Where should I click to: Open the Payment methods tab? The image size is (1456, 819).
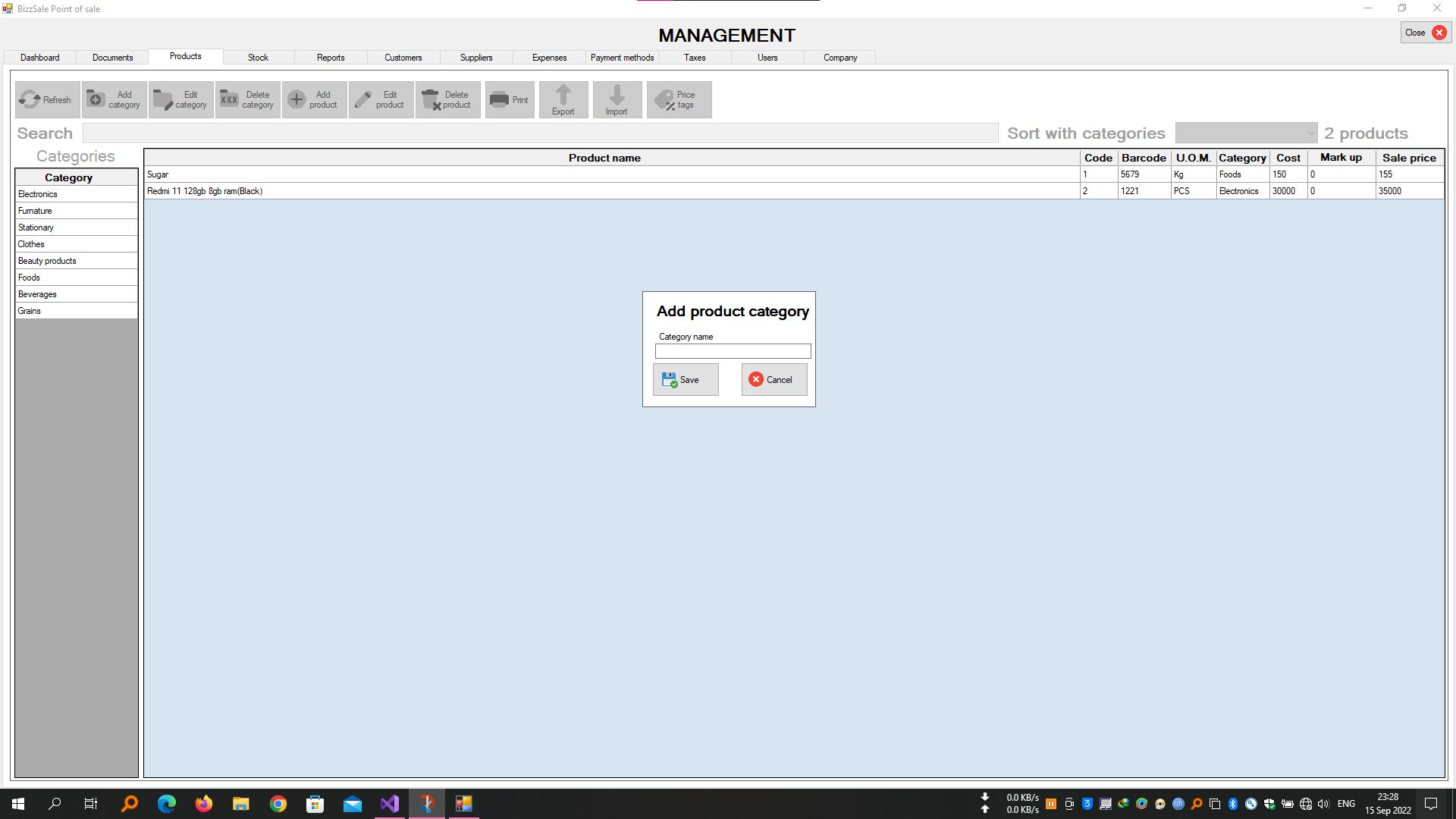click(x=622, y=58)
